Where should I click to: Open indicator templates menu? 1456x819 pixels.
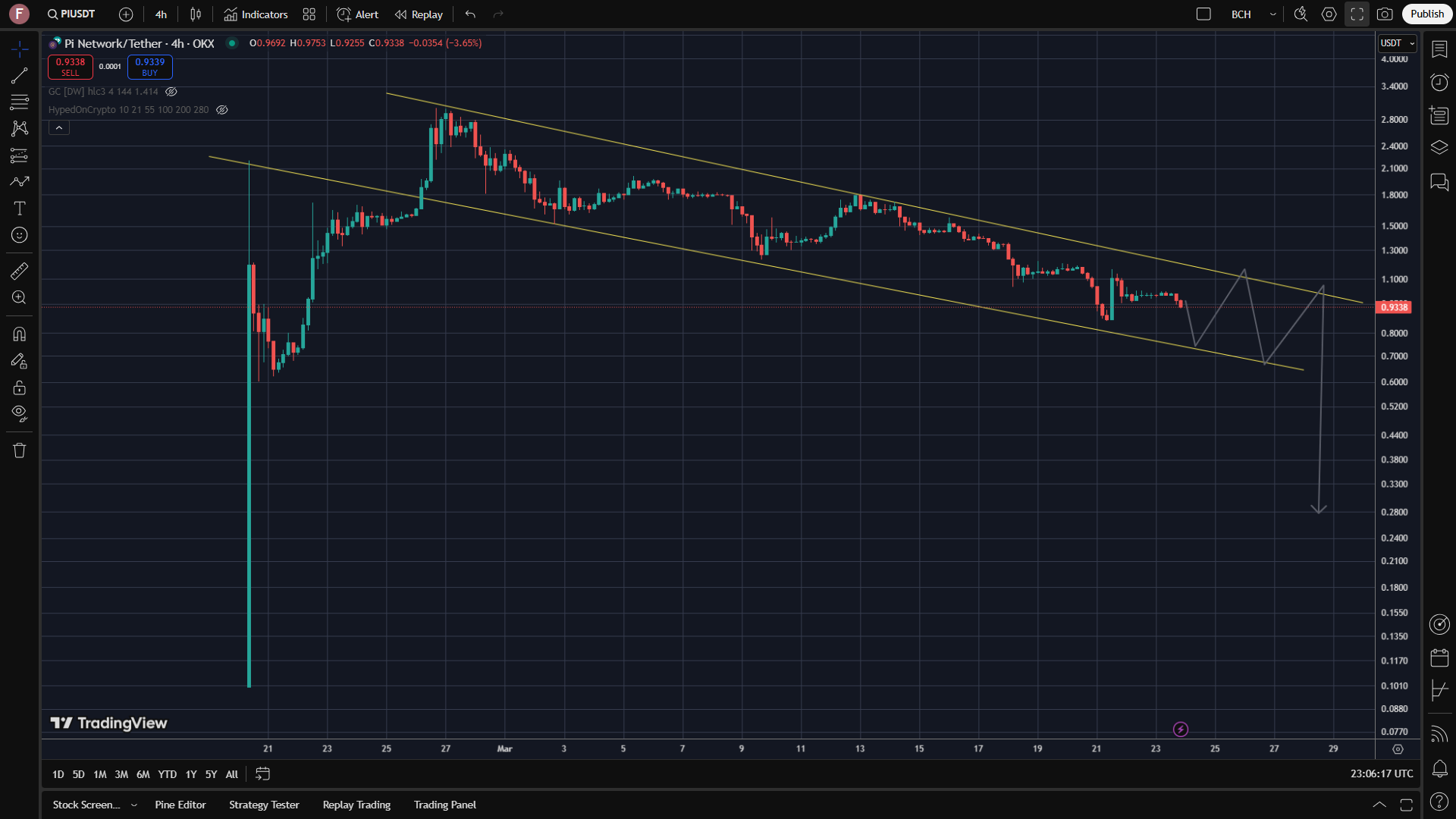click(x=309, y=14)
